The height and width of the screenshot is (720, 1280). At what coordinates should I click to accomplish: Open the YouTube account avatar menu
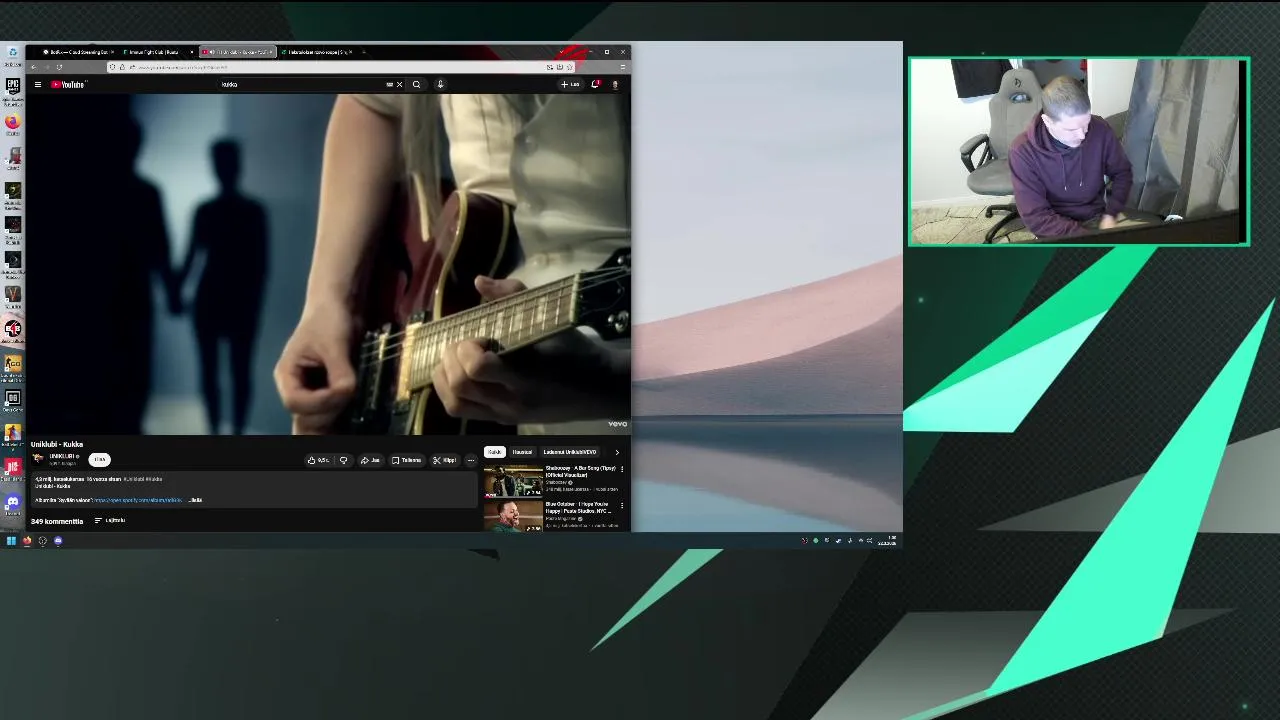(x=615, y=85)
